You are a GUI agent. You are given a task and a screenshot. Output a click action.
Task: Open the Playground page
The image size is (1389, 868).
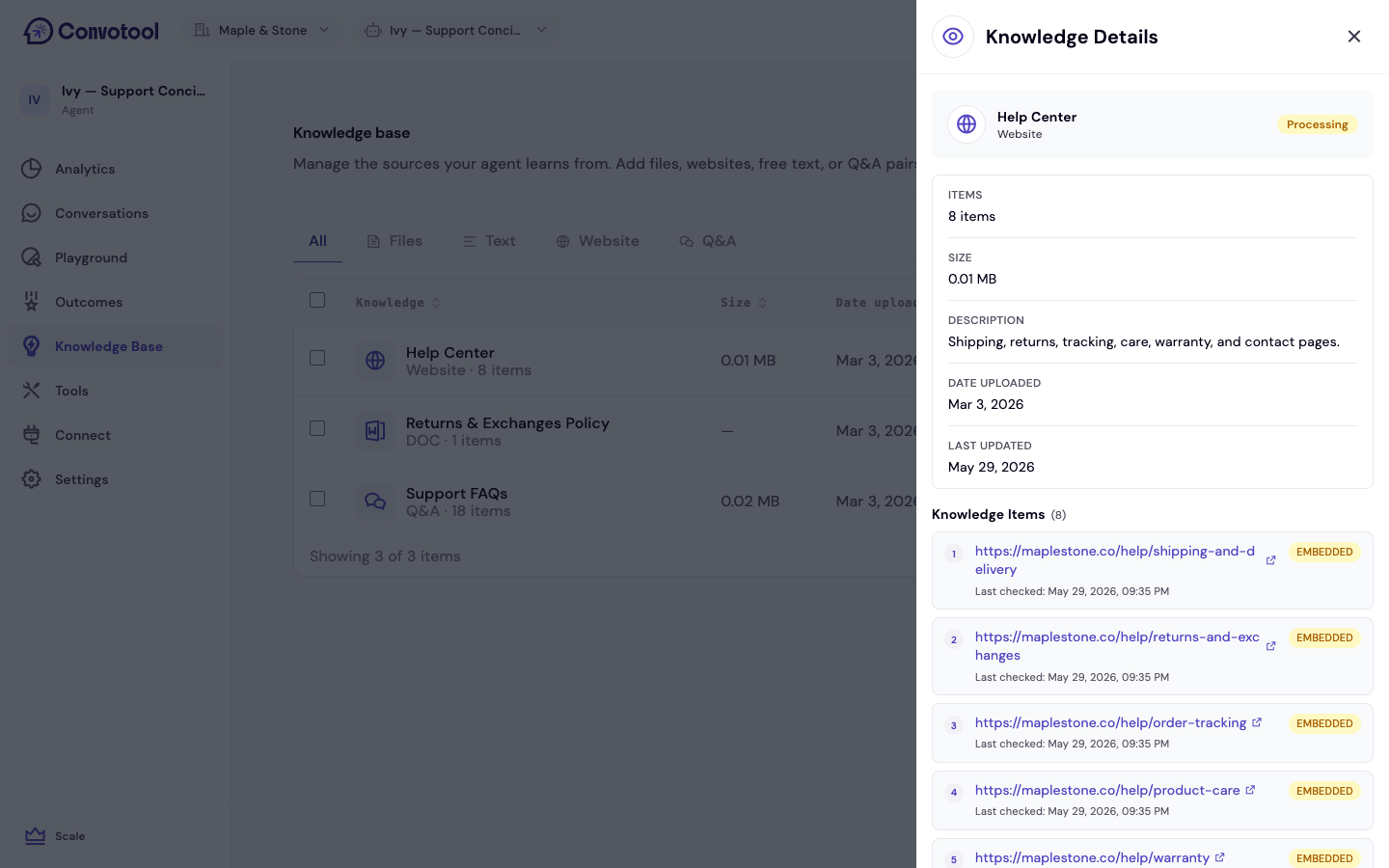click(115, 258)
